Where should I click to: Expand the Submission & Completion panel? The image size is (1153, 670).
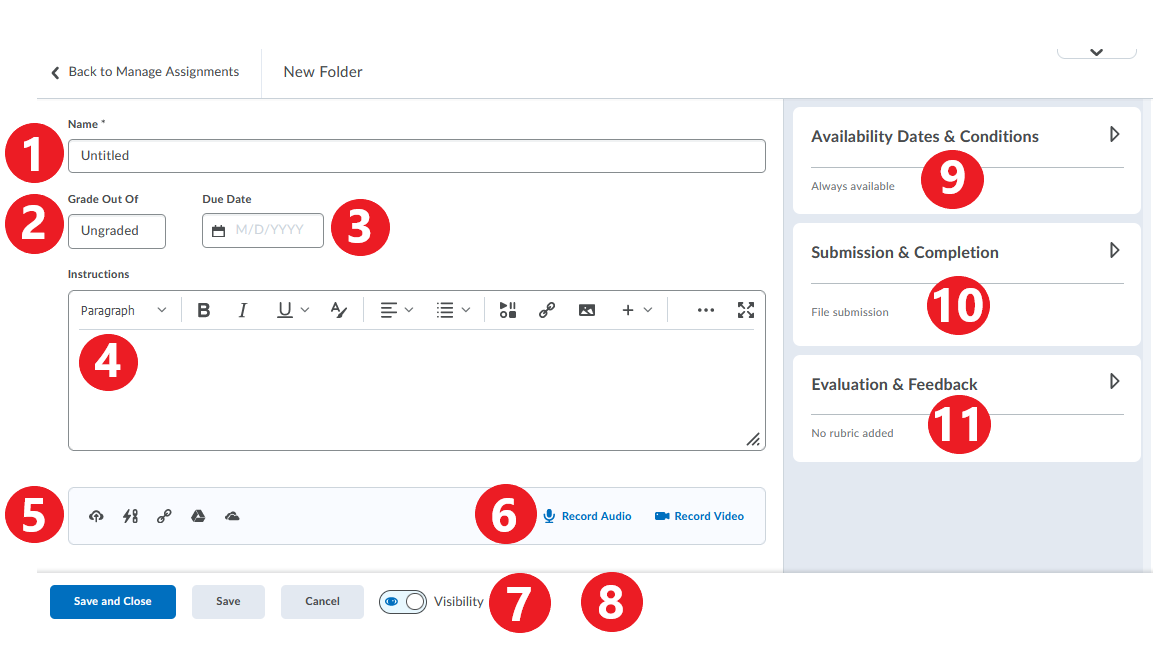[1114, 251]
